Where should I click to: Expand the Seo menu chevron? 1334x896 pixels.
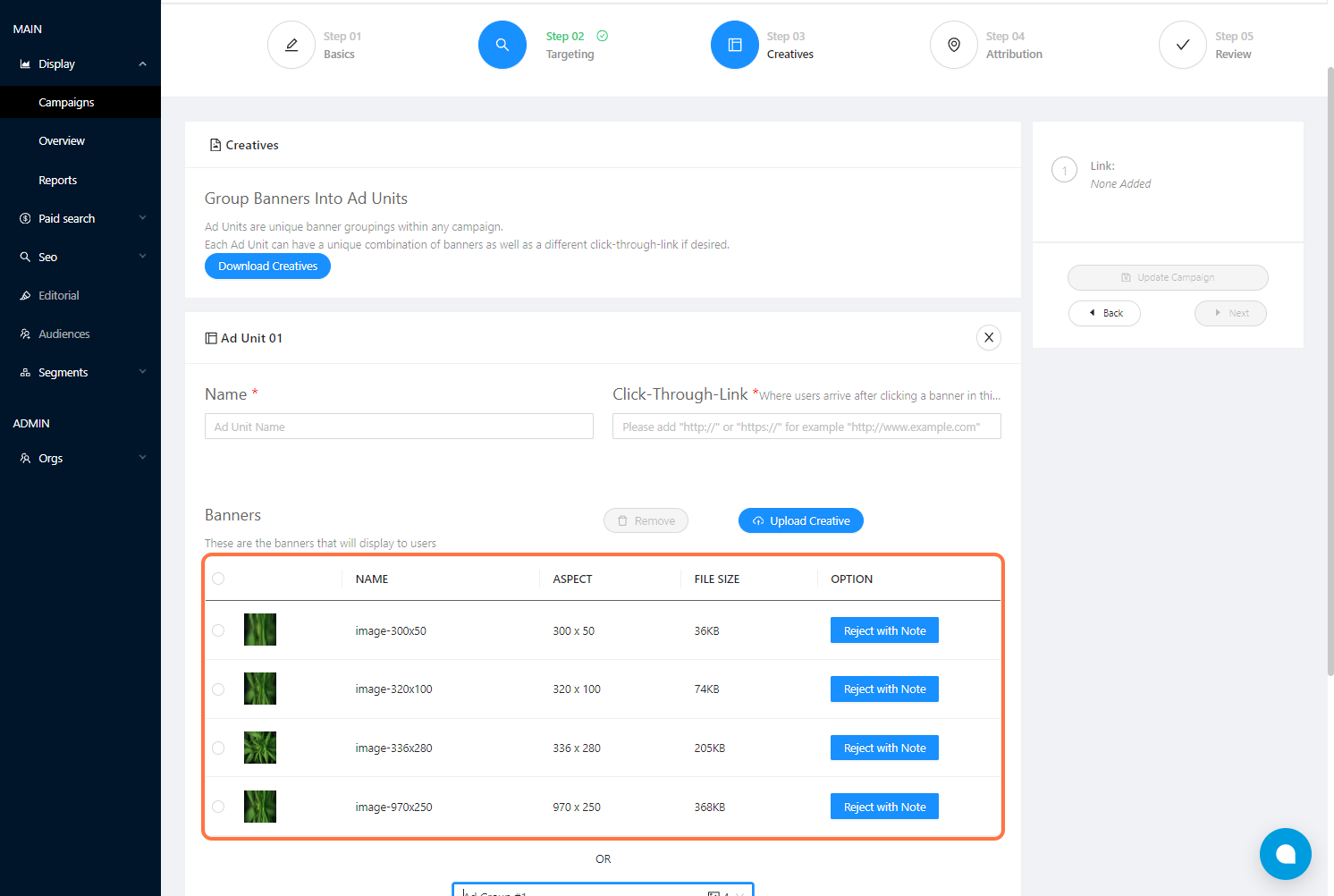pyautogui.click(x=142, y=257)
